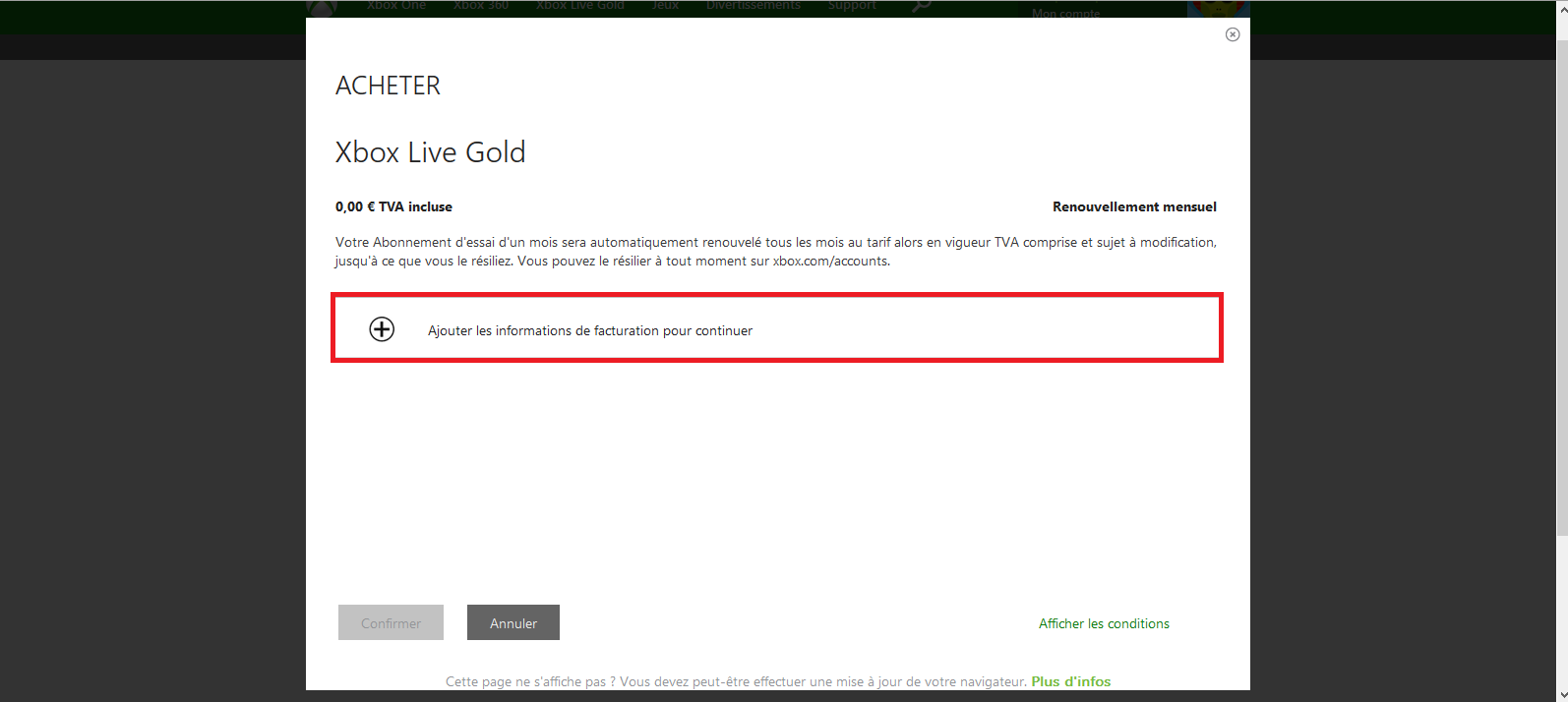This screenshot has width=1568, height=702.
Task: Select 'Ajouter les informations de facturation pour continuer'
Action: click(777, 327)
